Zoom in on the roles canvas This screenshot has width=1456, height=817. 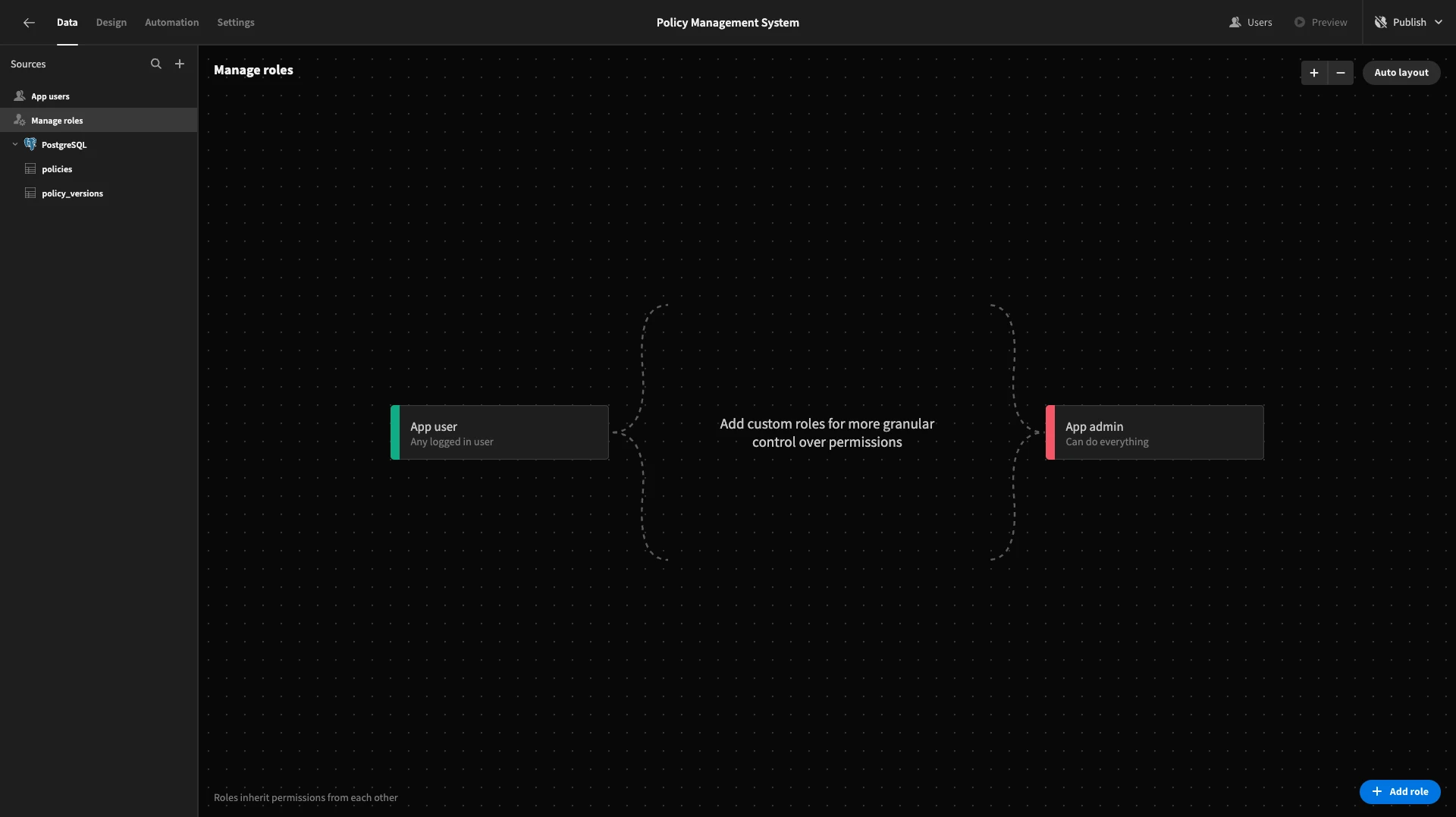(x=1314, y=73)
